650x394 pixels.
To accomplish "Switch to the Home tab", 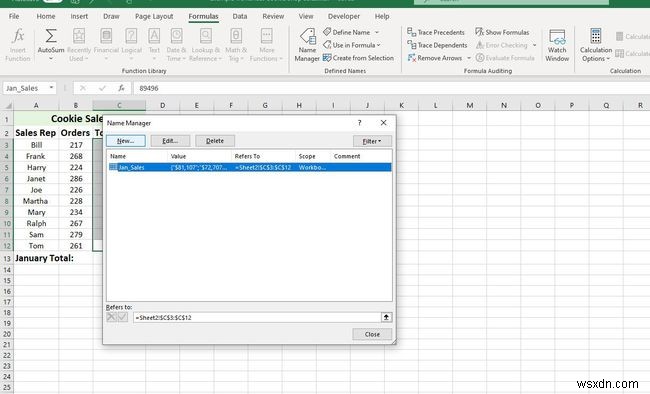I will point(46,16).
